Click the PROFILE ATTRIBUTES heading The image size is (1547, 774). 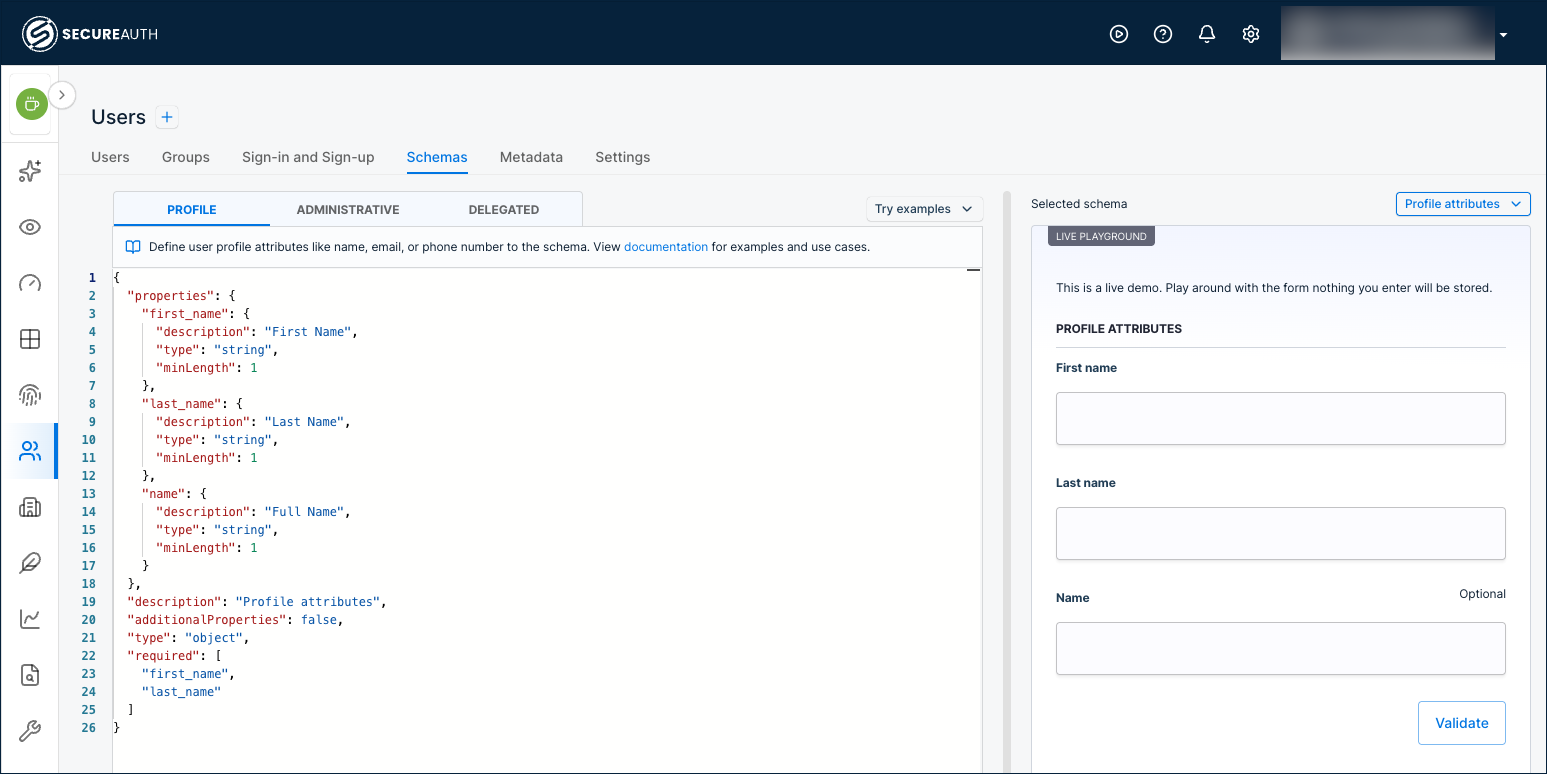pos(1119,329)
